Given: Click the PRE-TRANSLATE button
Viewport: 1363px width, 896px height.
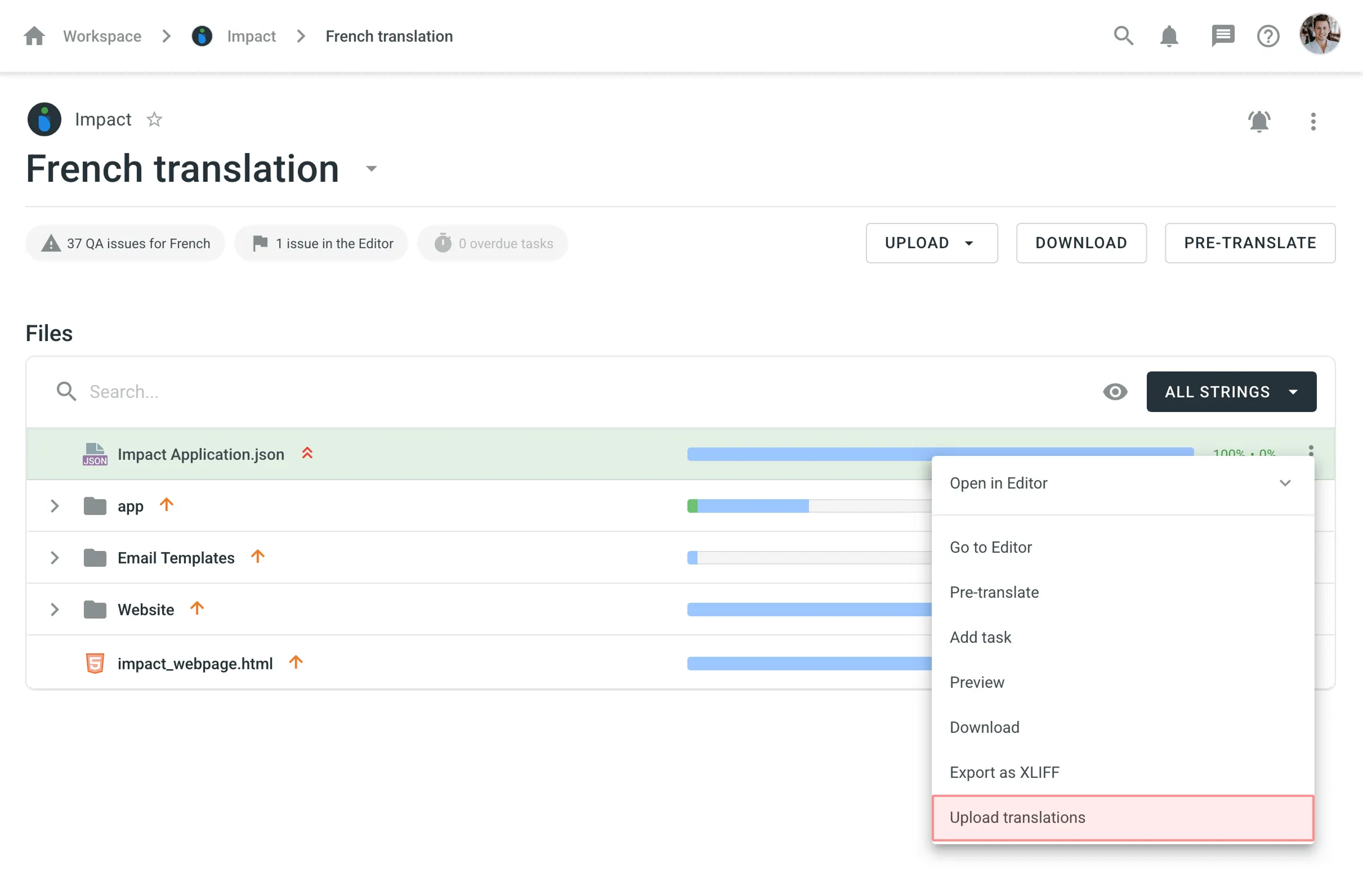Looking at the screenshot, I should click(1250, 243).
